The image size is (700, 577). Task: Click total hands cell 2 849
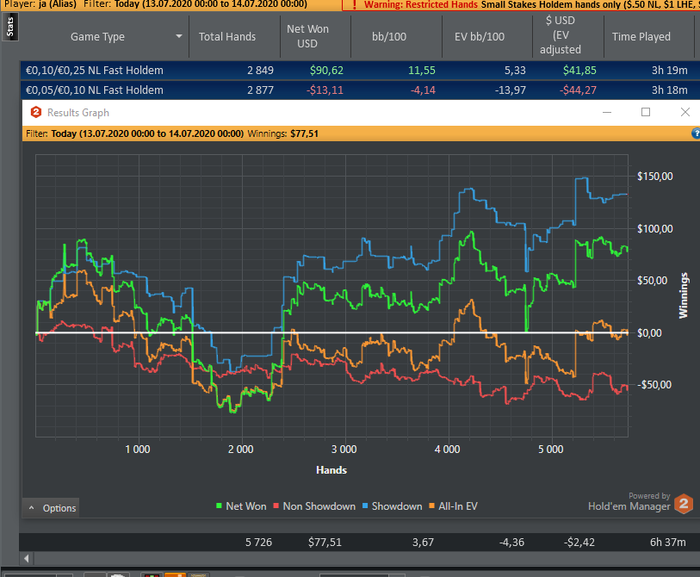[260, 71]
